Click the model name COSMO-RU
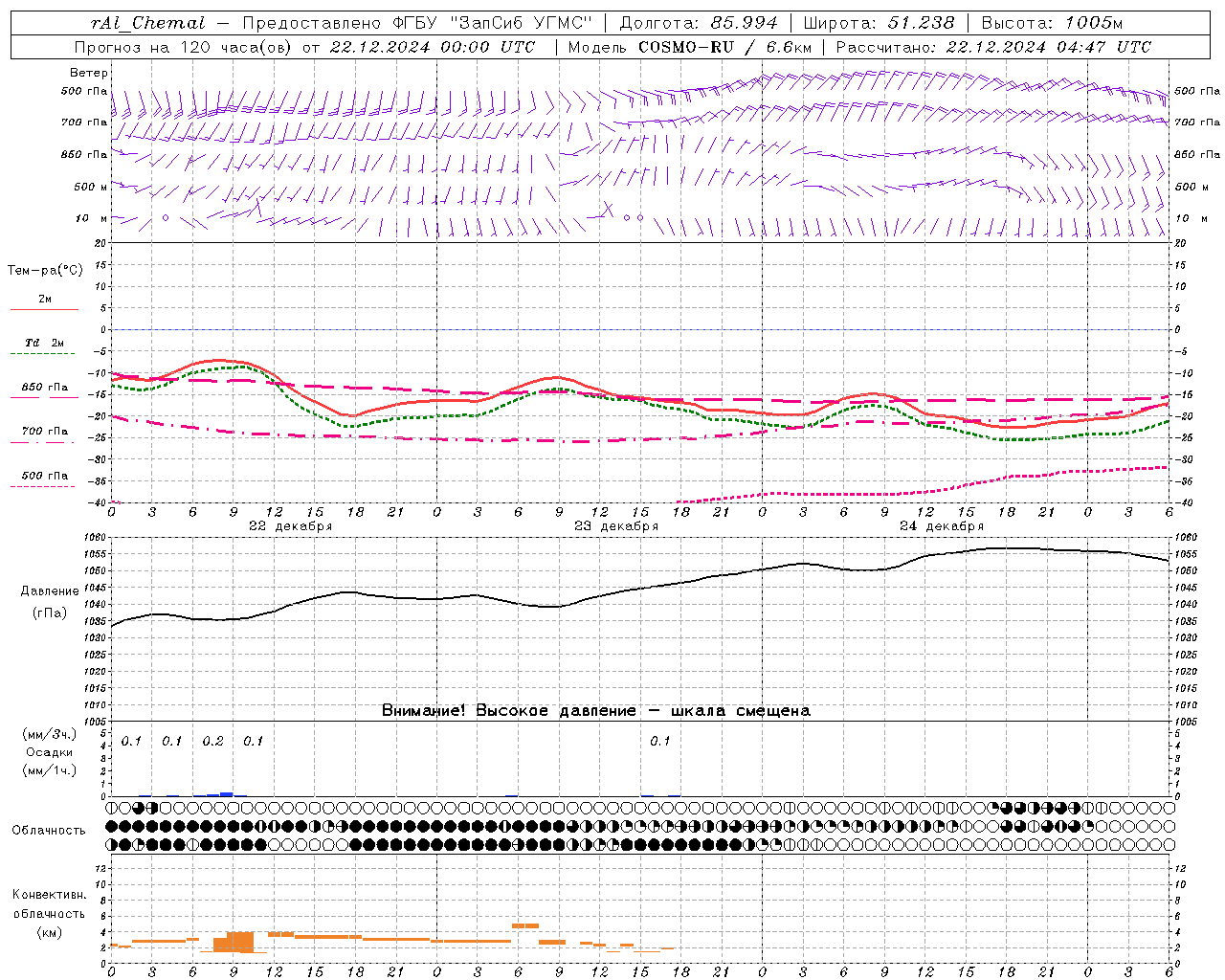This screenshot has width=1225, height=980. (685, 47)
